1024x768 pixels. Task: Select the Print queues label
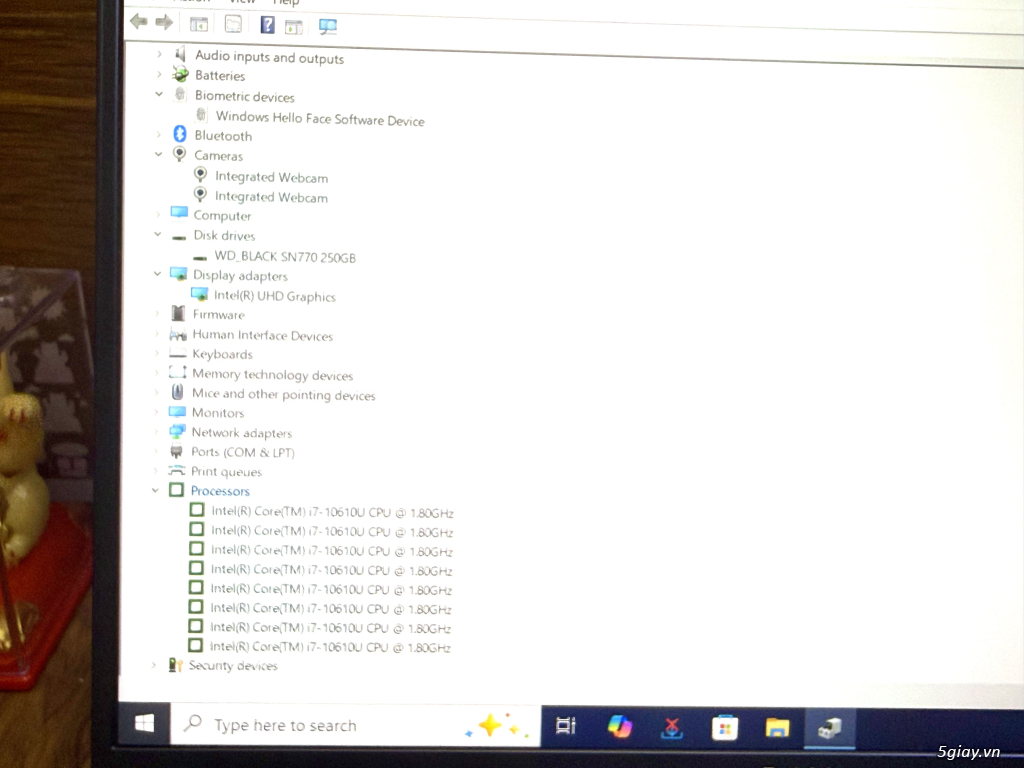(x=227, y=472)
